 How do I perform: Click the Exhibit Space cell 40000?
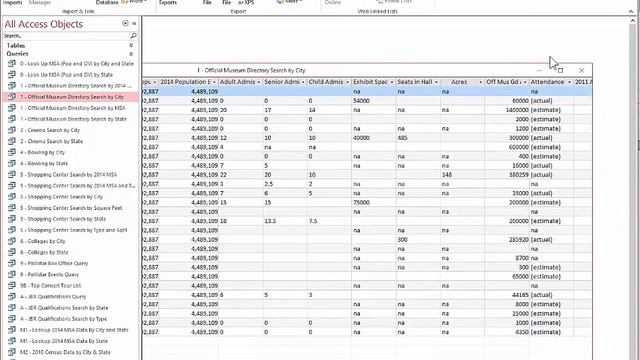coord(373,138)
